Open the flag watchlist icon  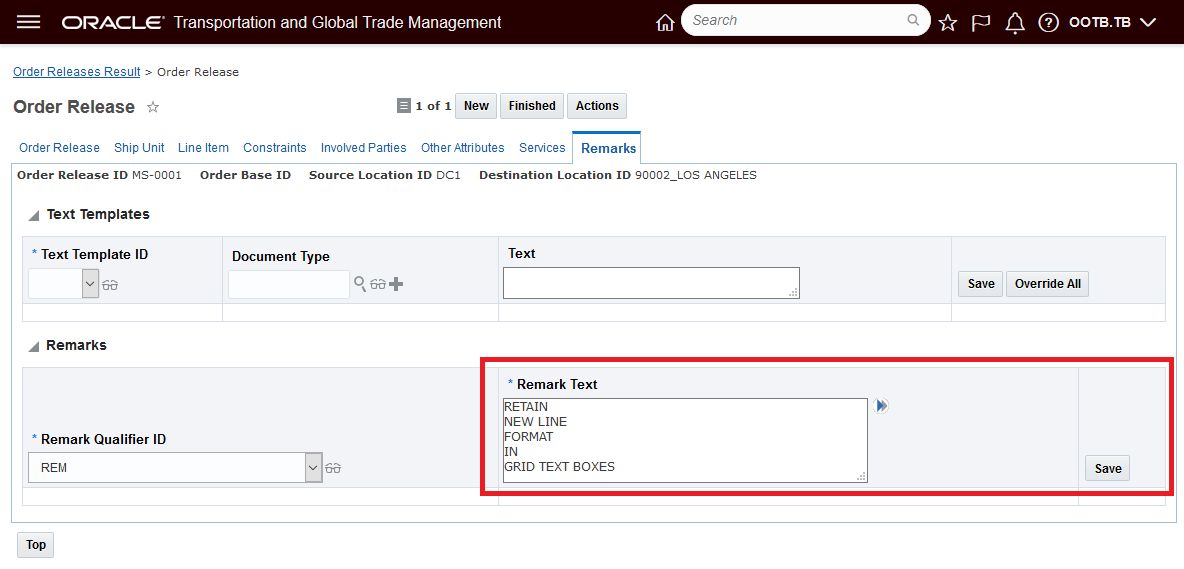point(981,22)
